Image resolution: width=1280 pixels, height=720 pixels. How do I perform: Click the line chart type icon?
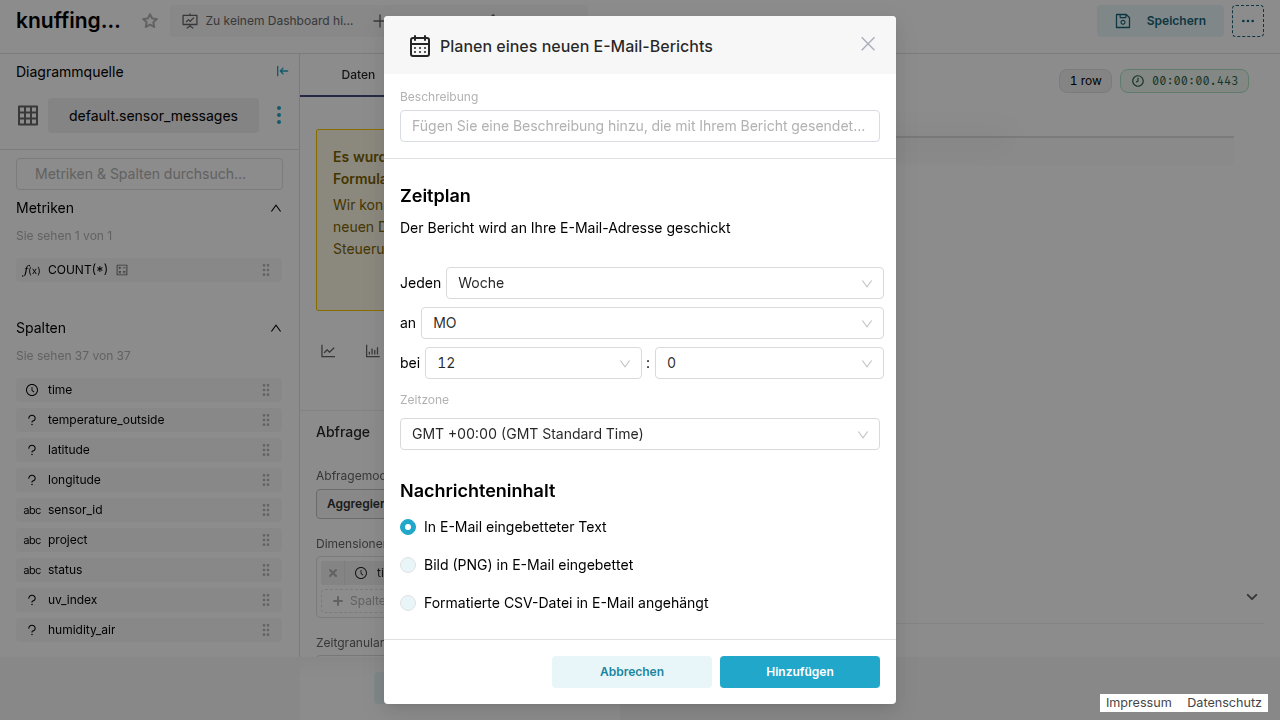328,351
